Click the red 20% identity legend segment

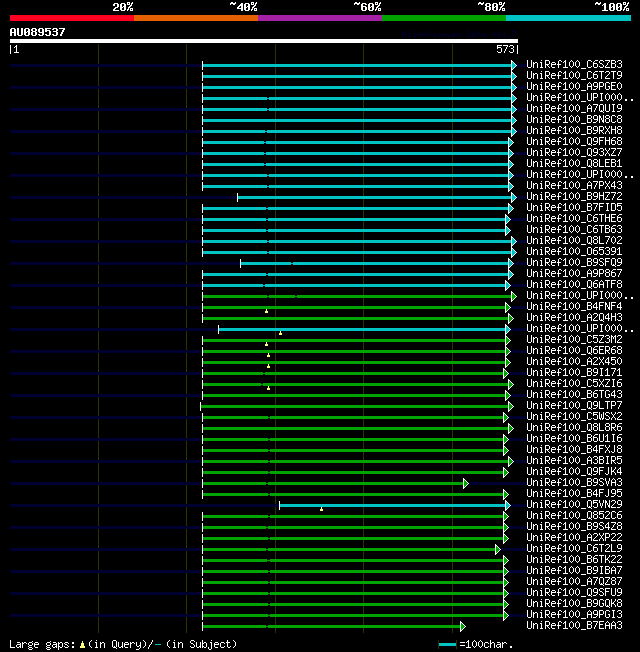tap(72, 18)
